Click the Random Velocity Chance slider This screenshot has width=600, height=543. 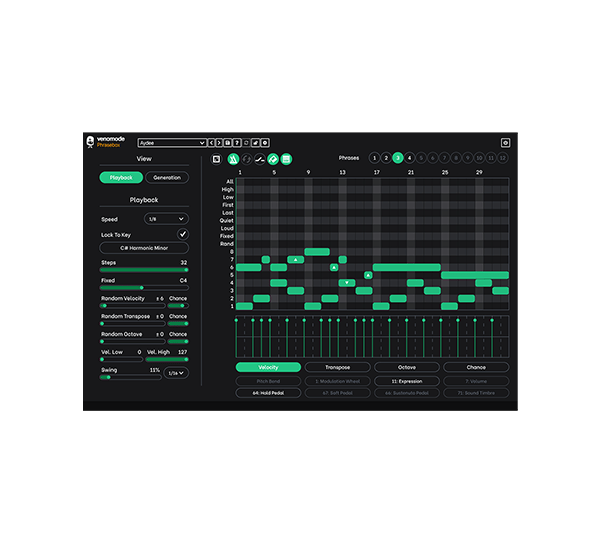[178, 306]
